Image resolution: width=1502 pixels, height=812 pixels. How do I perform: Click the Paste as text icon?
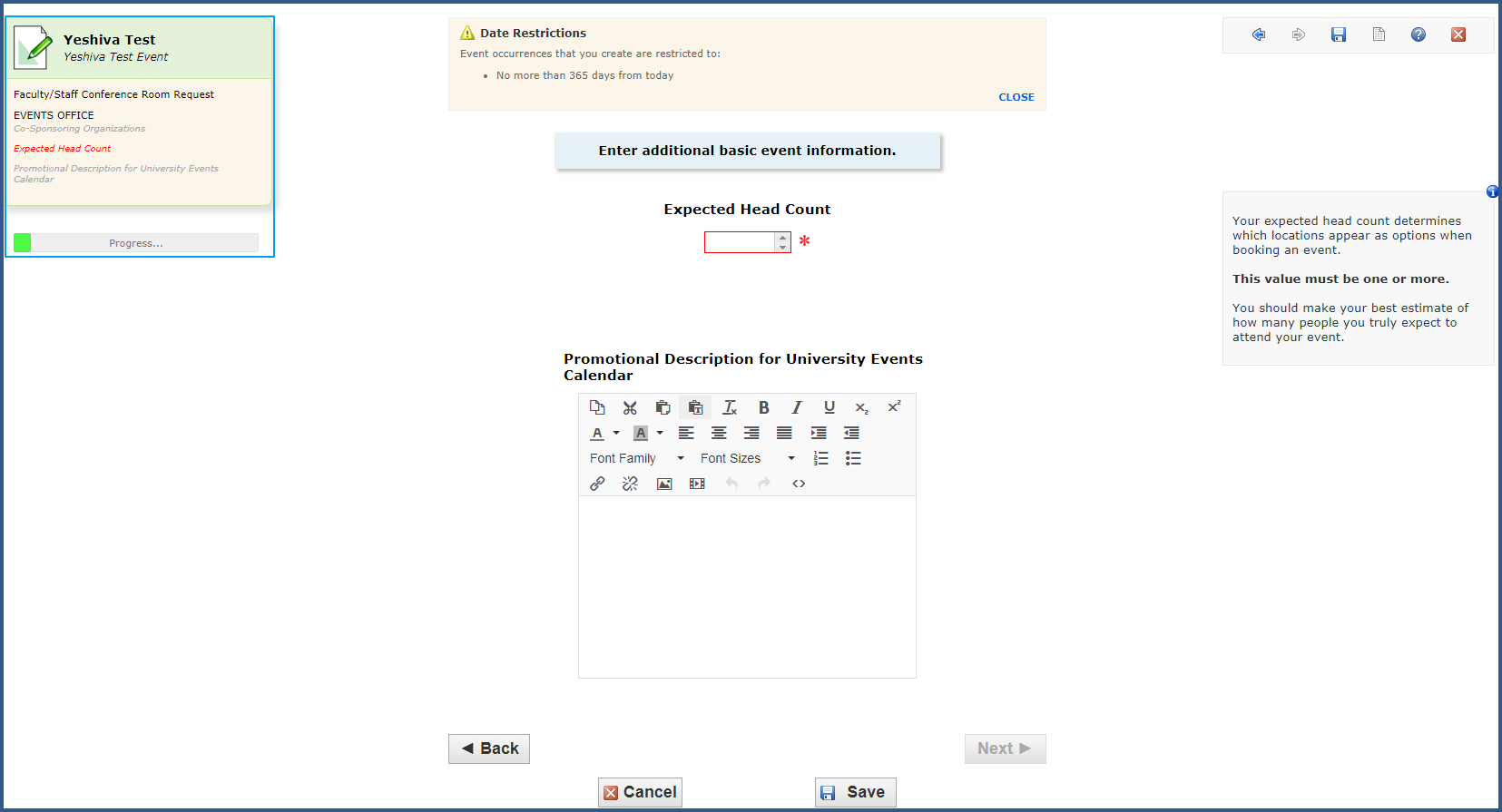click(695, 407)
